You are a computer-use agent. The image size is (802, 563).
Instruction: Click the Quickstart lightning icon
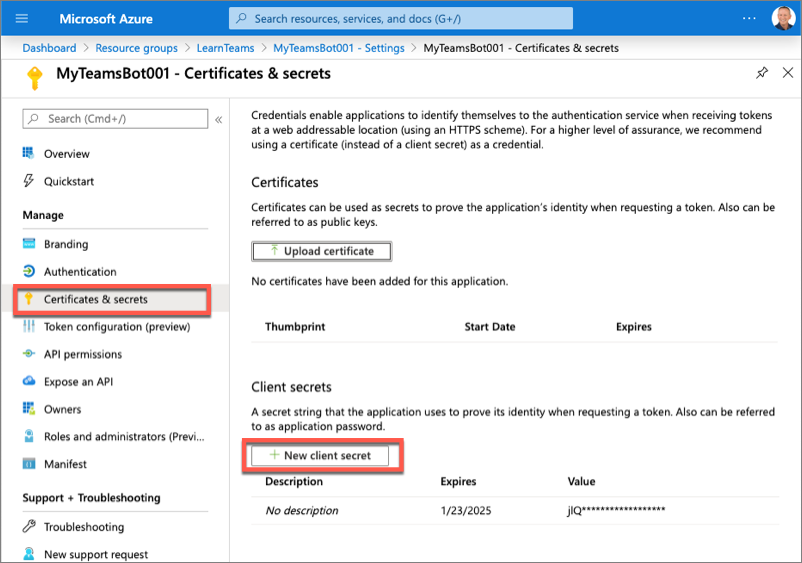29,181
